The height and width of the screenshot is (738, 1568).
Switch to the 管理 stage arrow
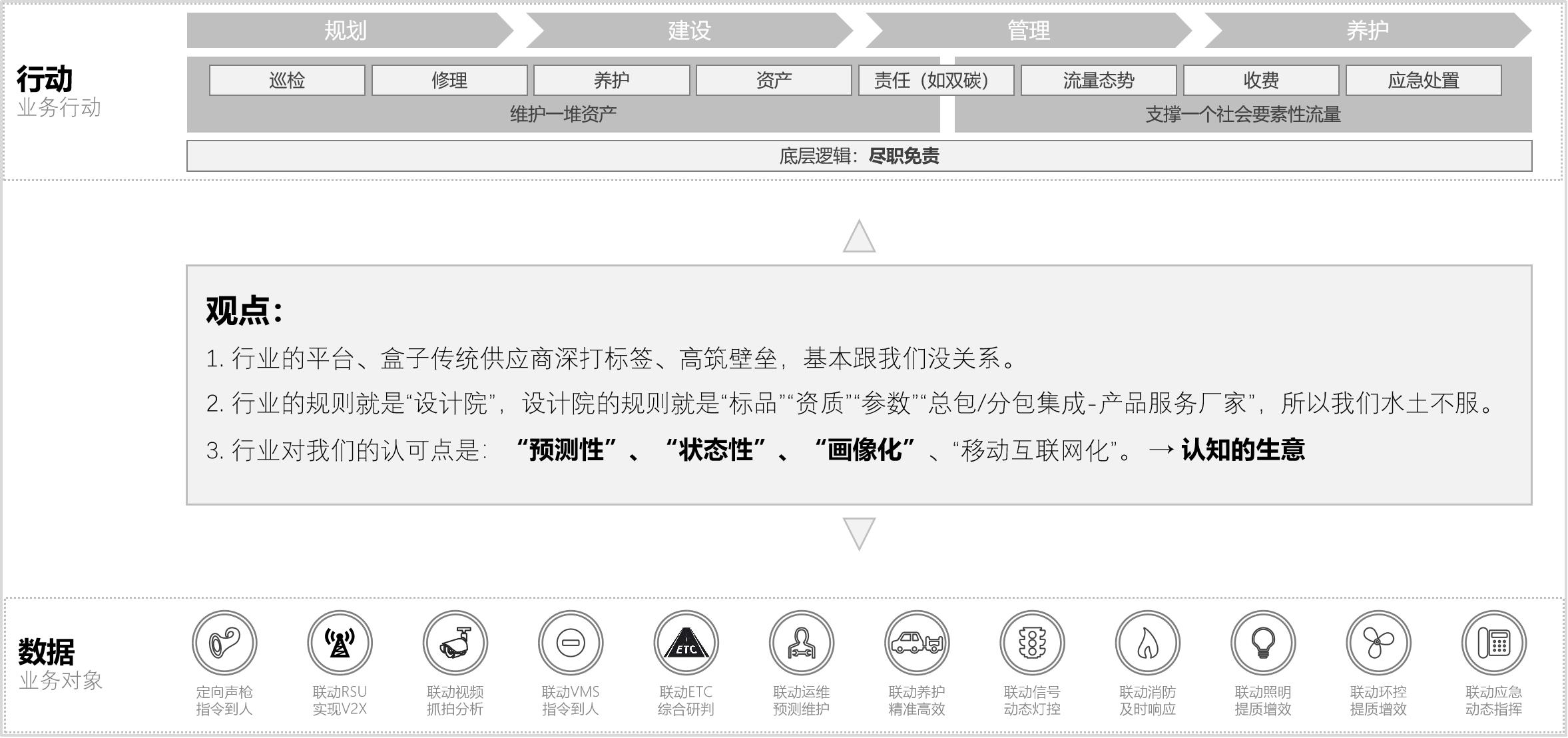[x=1028, y=31]
